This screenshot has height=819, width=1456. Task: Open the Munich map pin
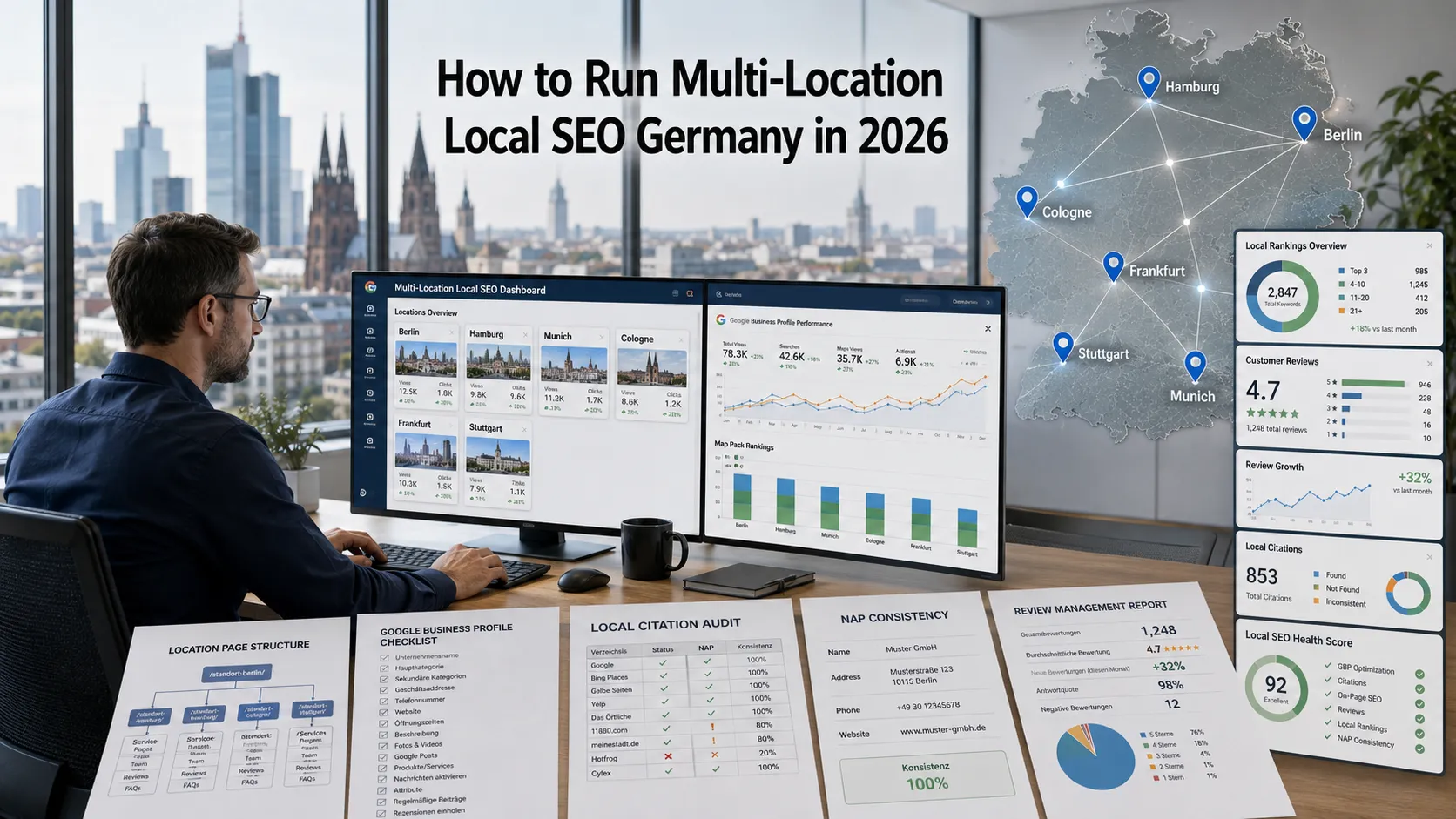tap(1195, 366)
